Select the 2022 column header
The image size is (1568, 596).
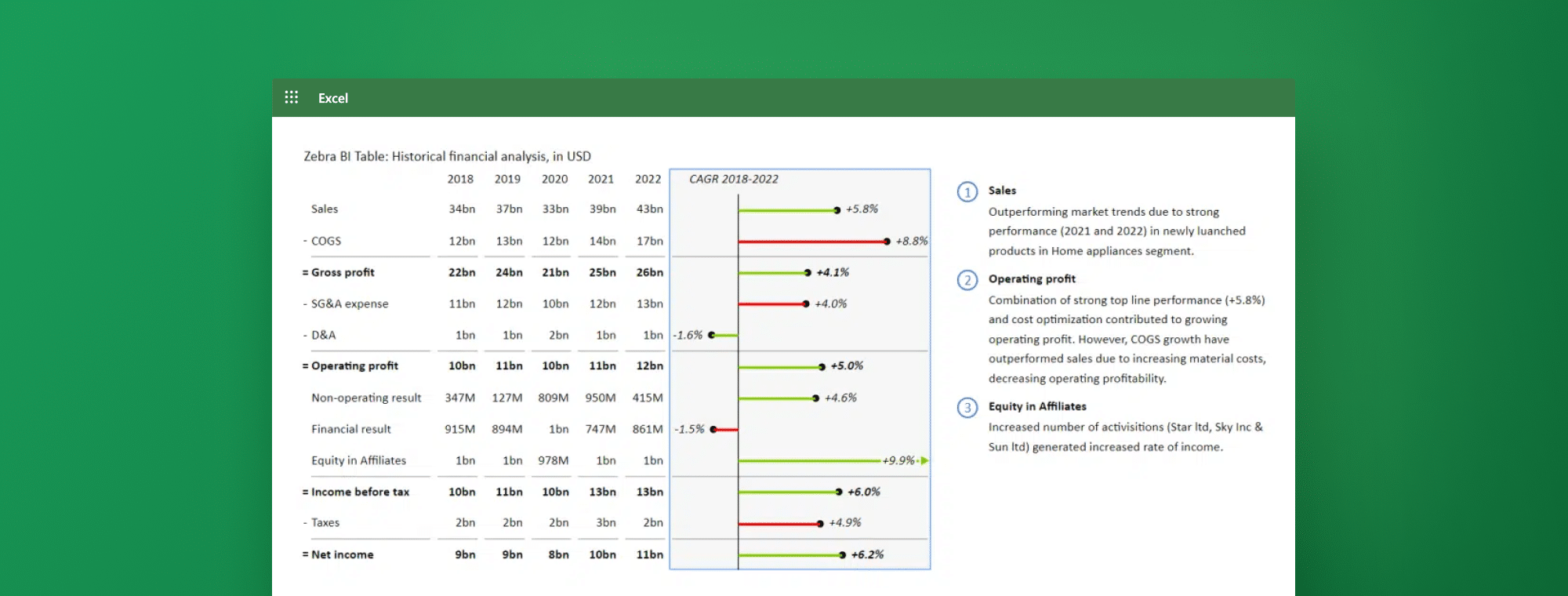coord(648,179)
